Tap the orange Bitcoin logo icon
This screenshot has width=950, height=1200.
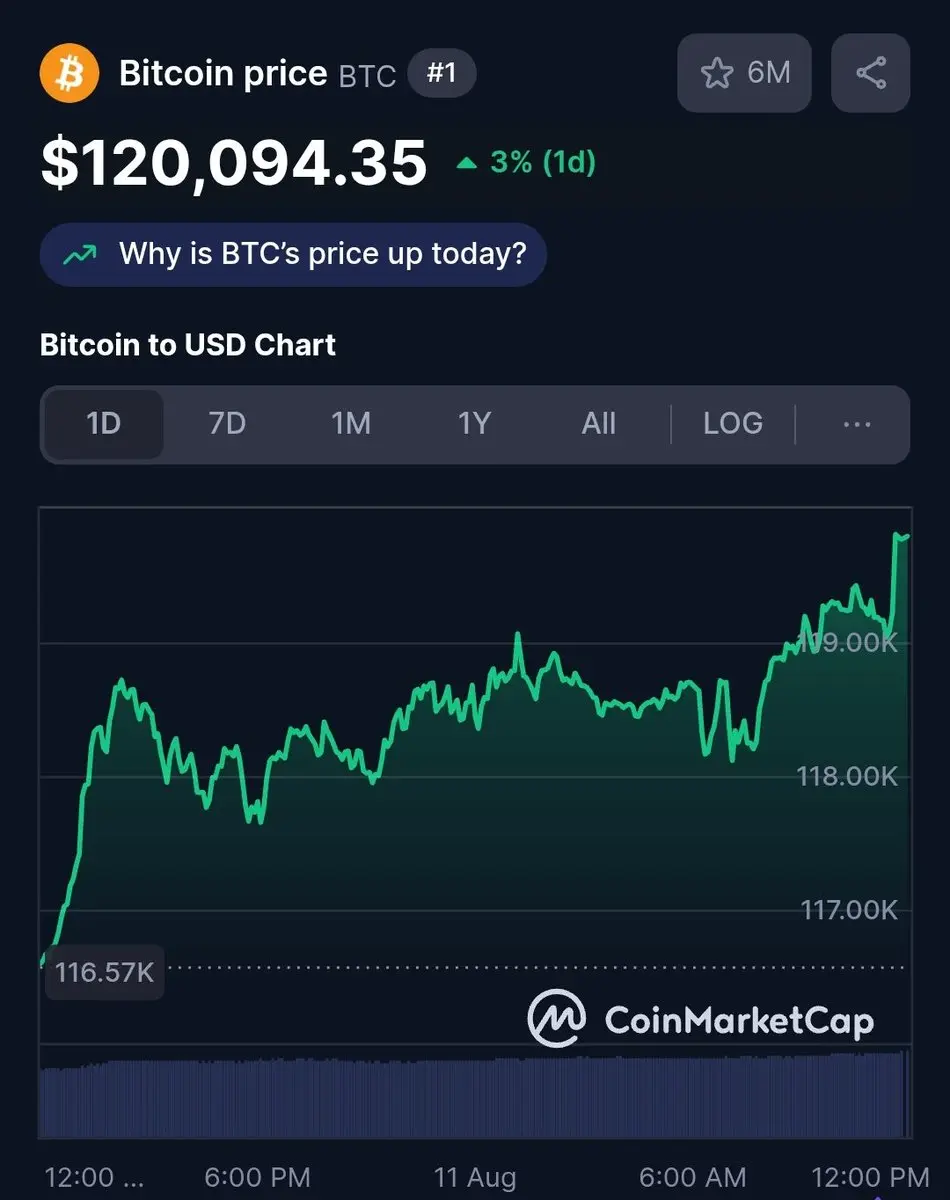[x=69, y=73]
